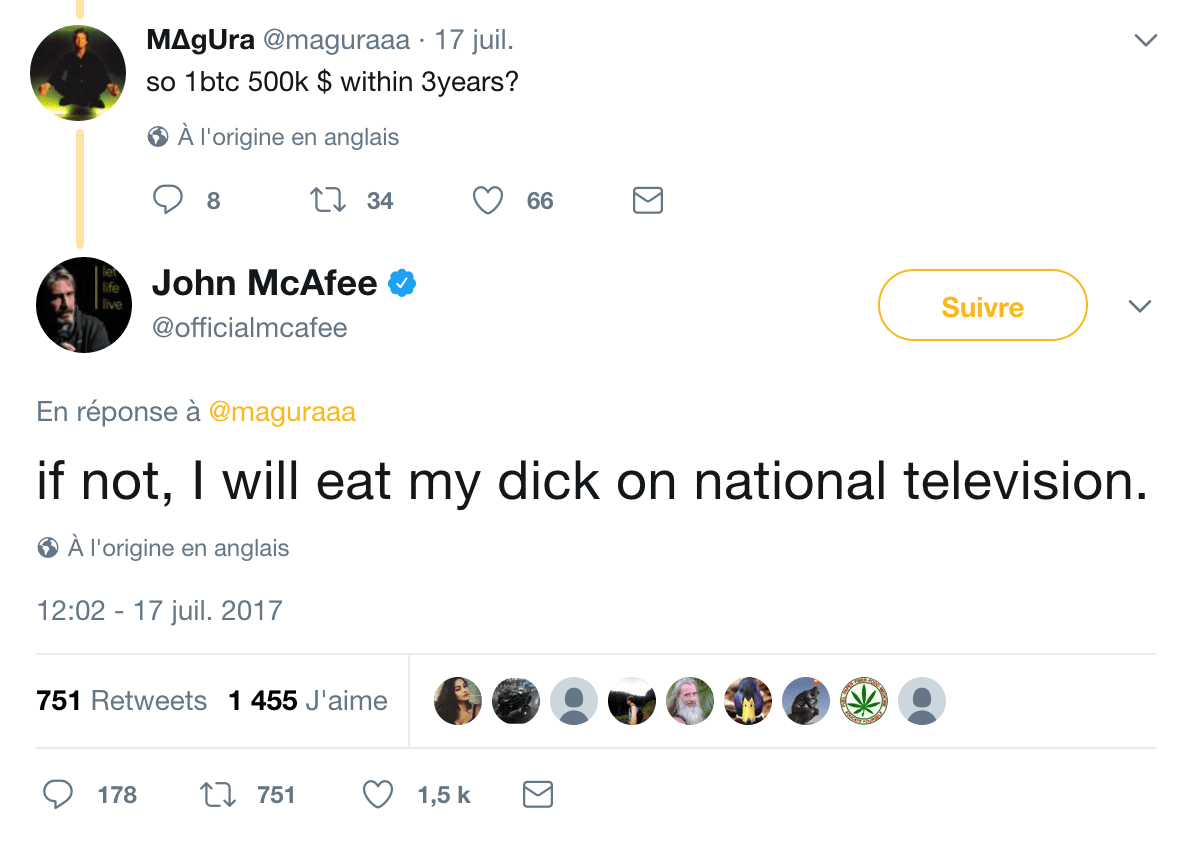Retweet MAgUra's tweet with 34 retweets
The image size is (1202, 846).
328,200
